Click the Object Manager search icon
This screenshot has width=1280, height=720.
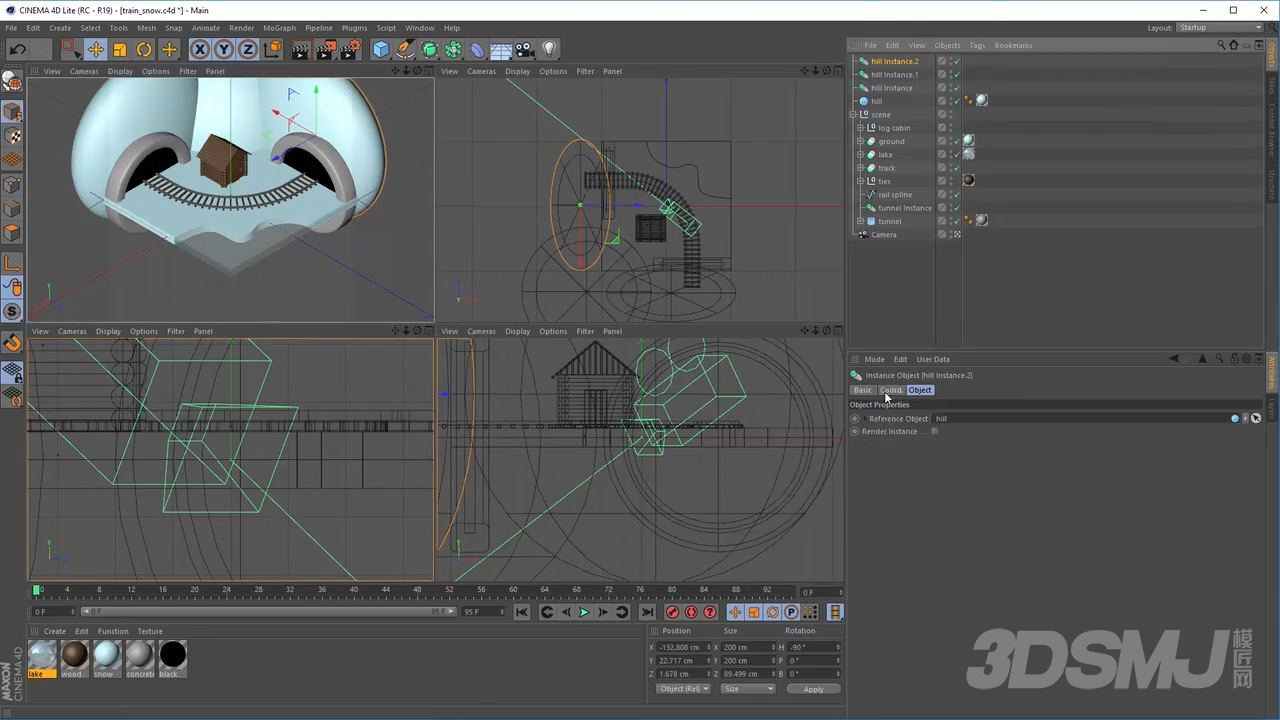1221,45
